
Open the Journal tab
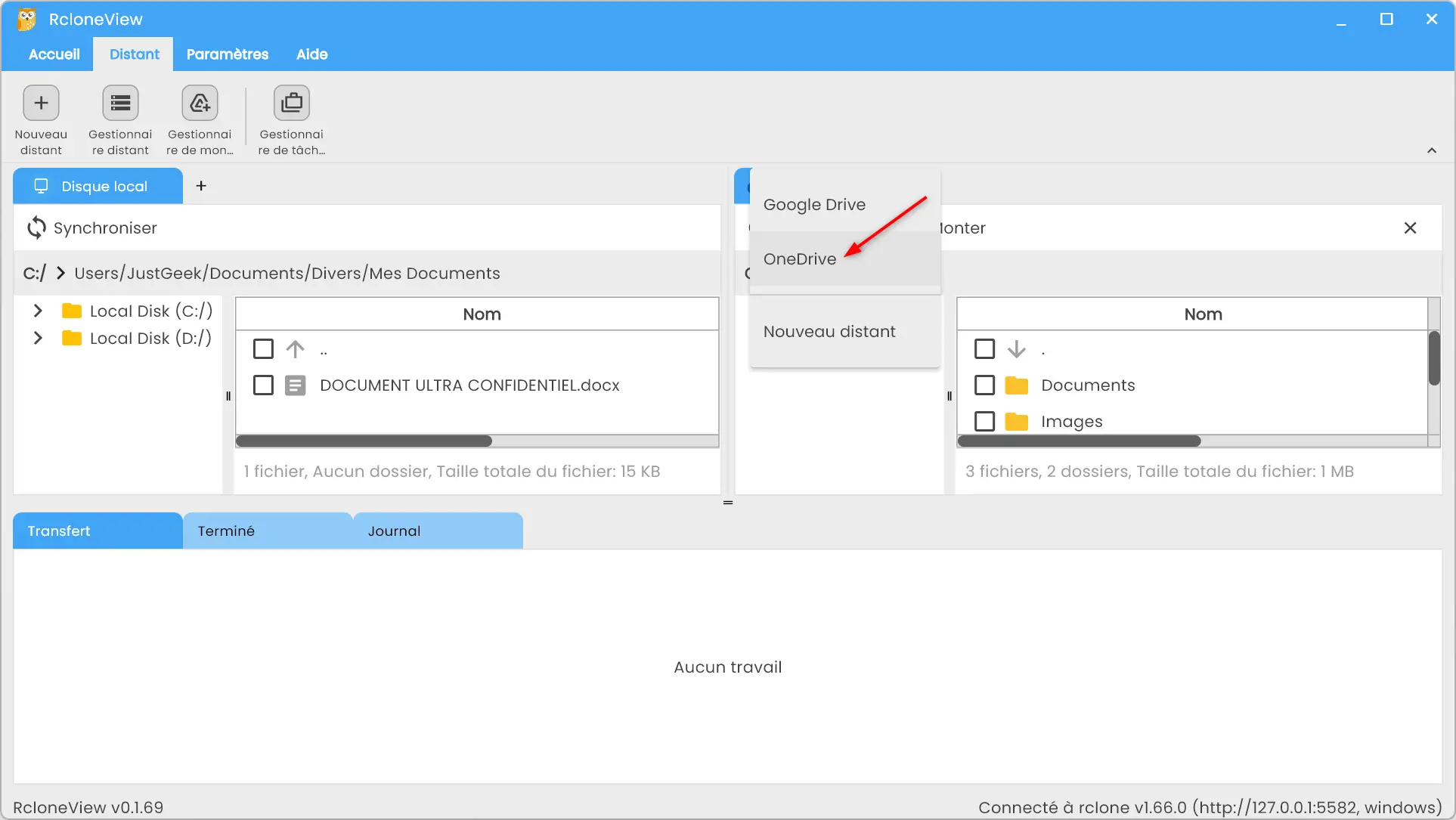(x=438, y=531)
